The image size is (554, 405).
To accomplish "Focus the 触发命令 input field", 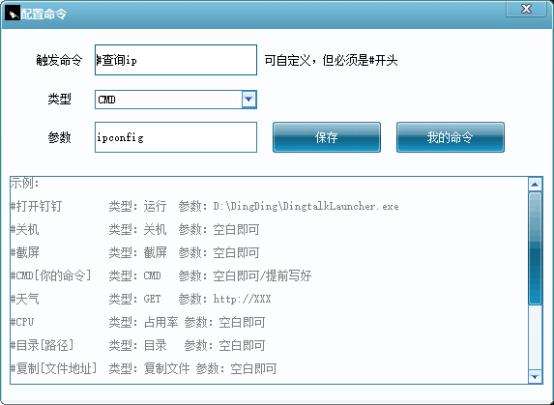I will pyautogui.click(x=176, y=60).
